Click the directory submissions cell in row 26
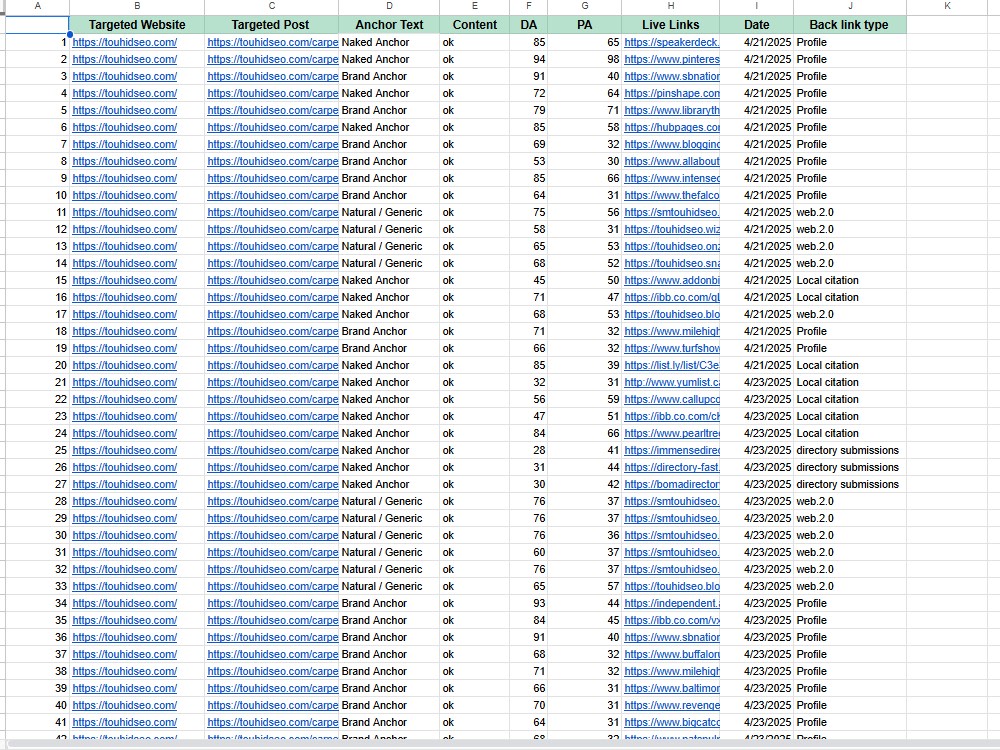Image resolution: width=1000 pixels, height=750 pixels. pyautogui.click(x=848, y=467)
